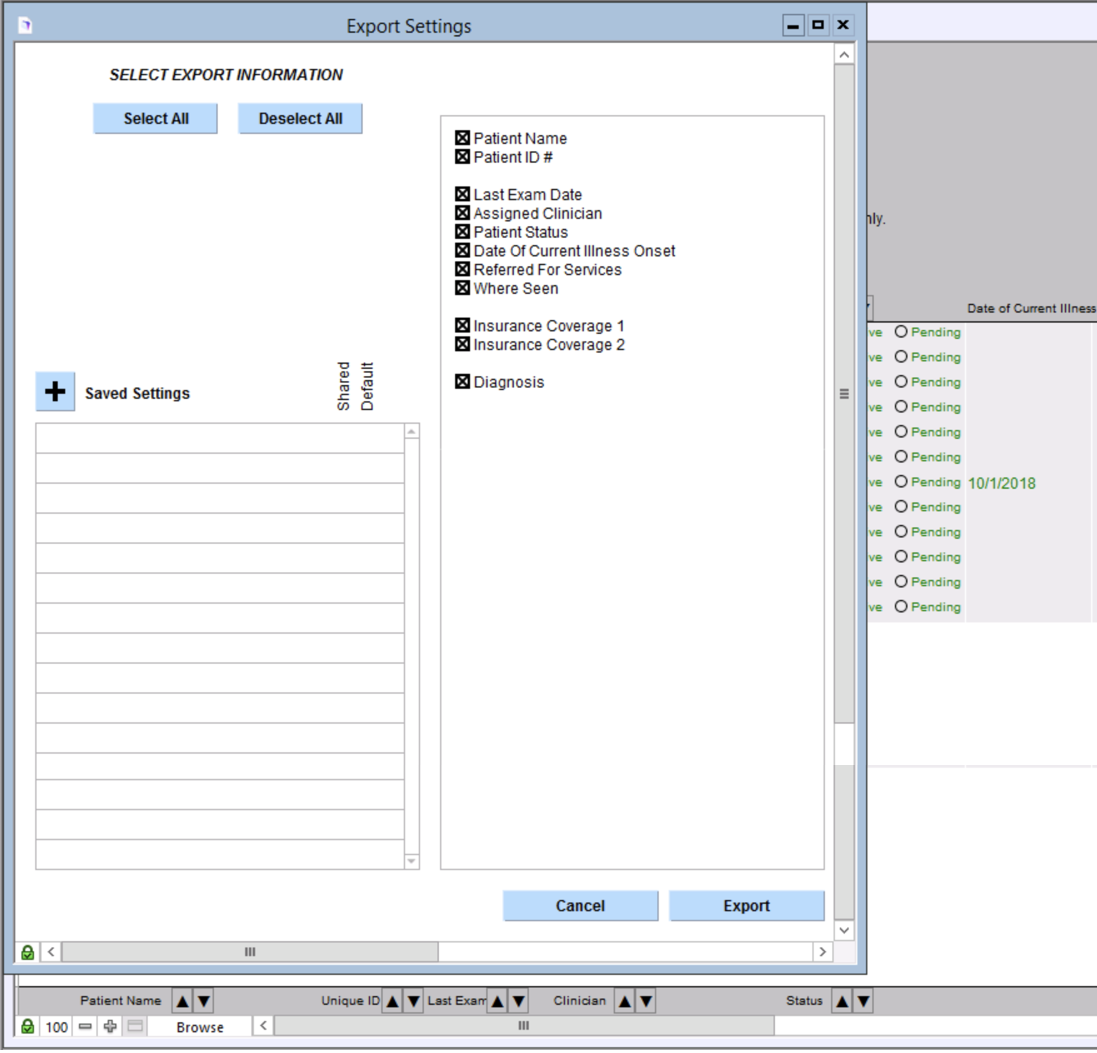Sort Status ascending with up arrow
This screenshot has width=1097, height=1053.
[842, 1001]
